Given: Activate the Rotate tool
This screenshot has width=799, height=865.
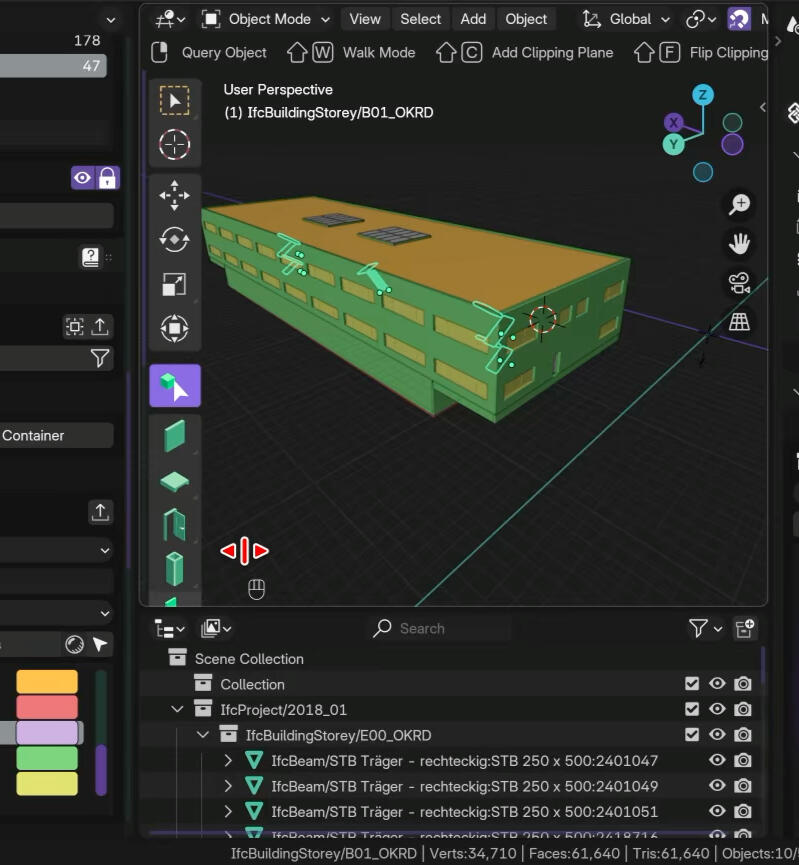Looking at the screenshot, I should point(175,240).
